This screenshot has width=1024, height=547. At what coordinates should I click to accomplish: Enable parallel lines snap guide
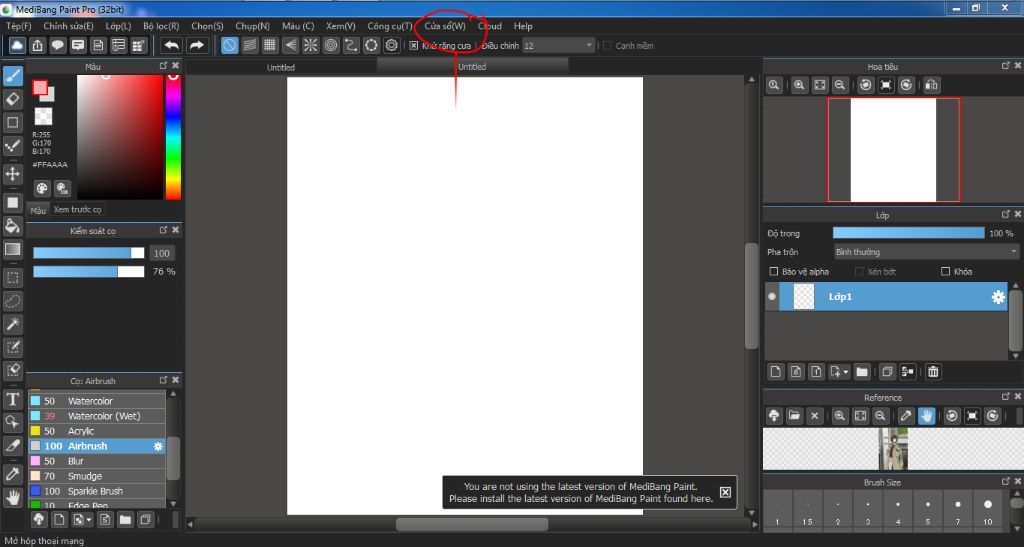(x=249, y=45)
